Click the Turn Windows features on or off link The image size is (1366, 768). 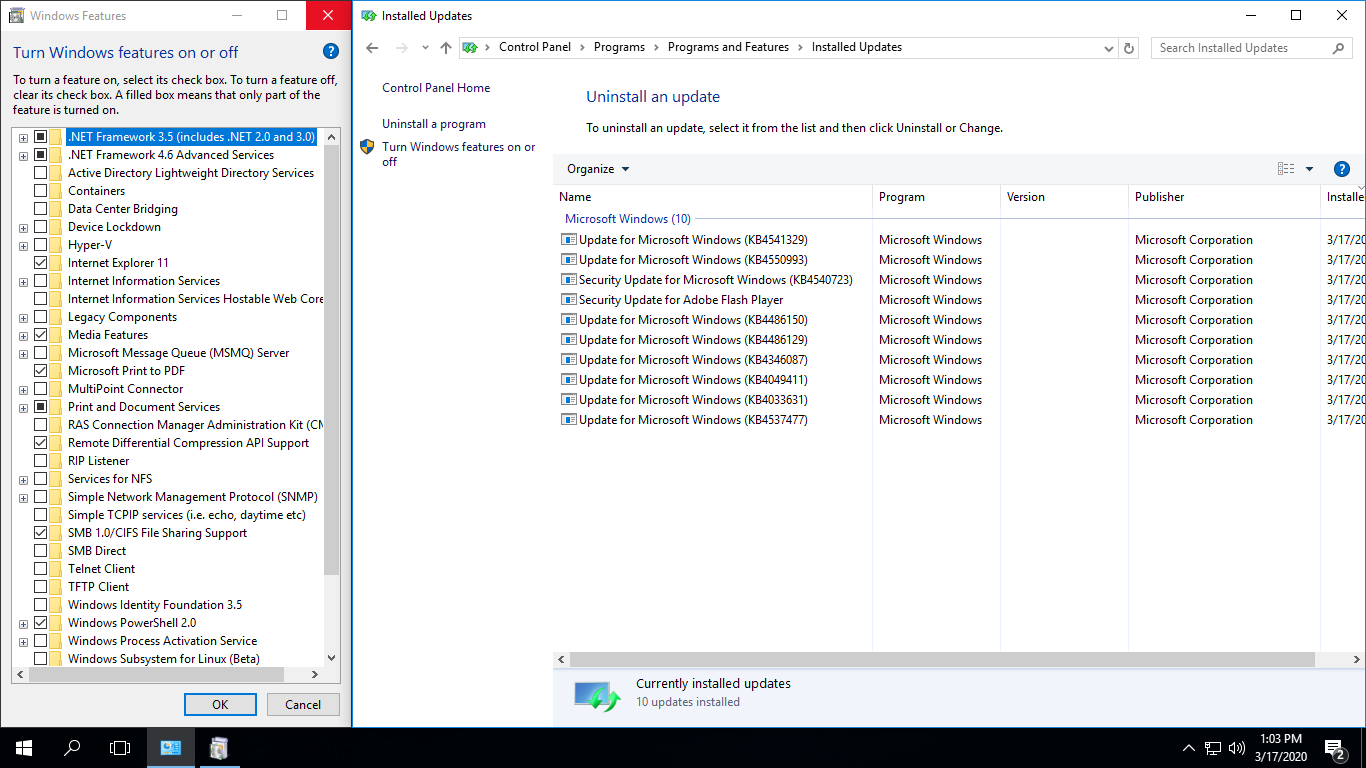pos(459,154)
